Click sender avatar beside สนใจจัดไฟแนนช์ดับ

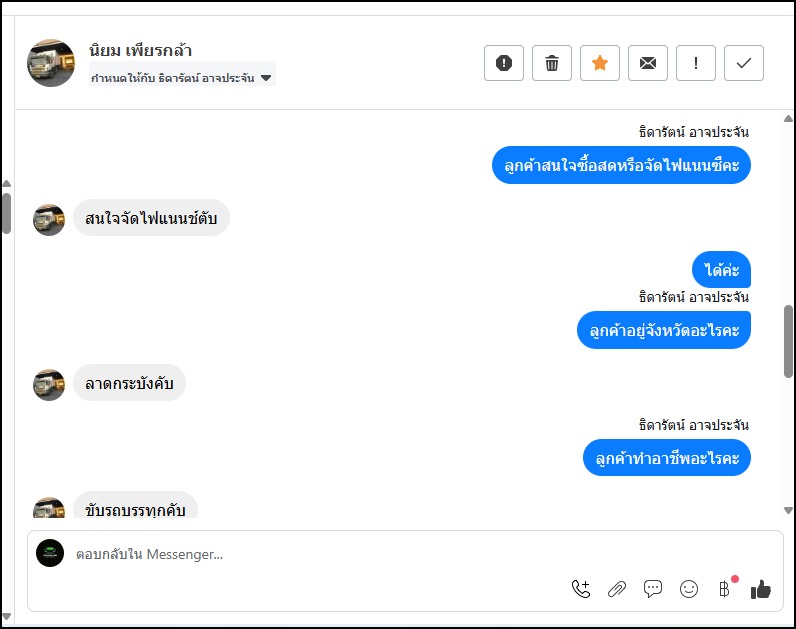49,219
